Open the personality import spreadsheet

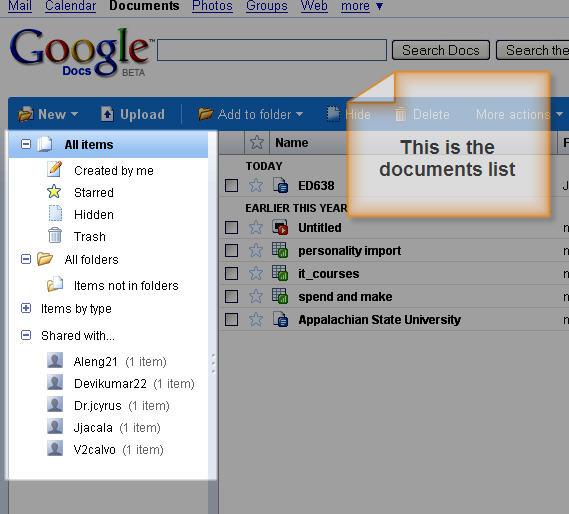coord(349,250)
